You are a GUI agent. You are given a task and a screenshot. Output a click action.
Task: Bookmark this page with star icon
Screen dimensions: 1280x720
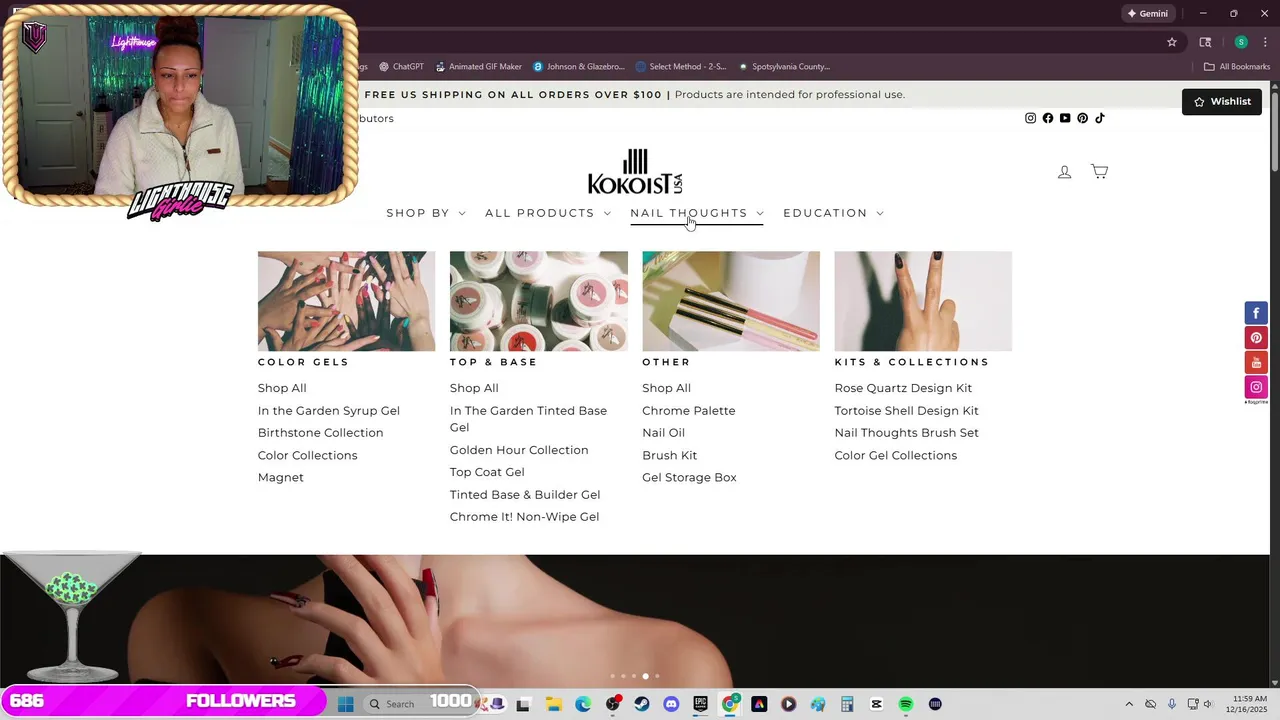click(x=1172, y=42)
